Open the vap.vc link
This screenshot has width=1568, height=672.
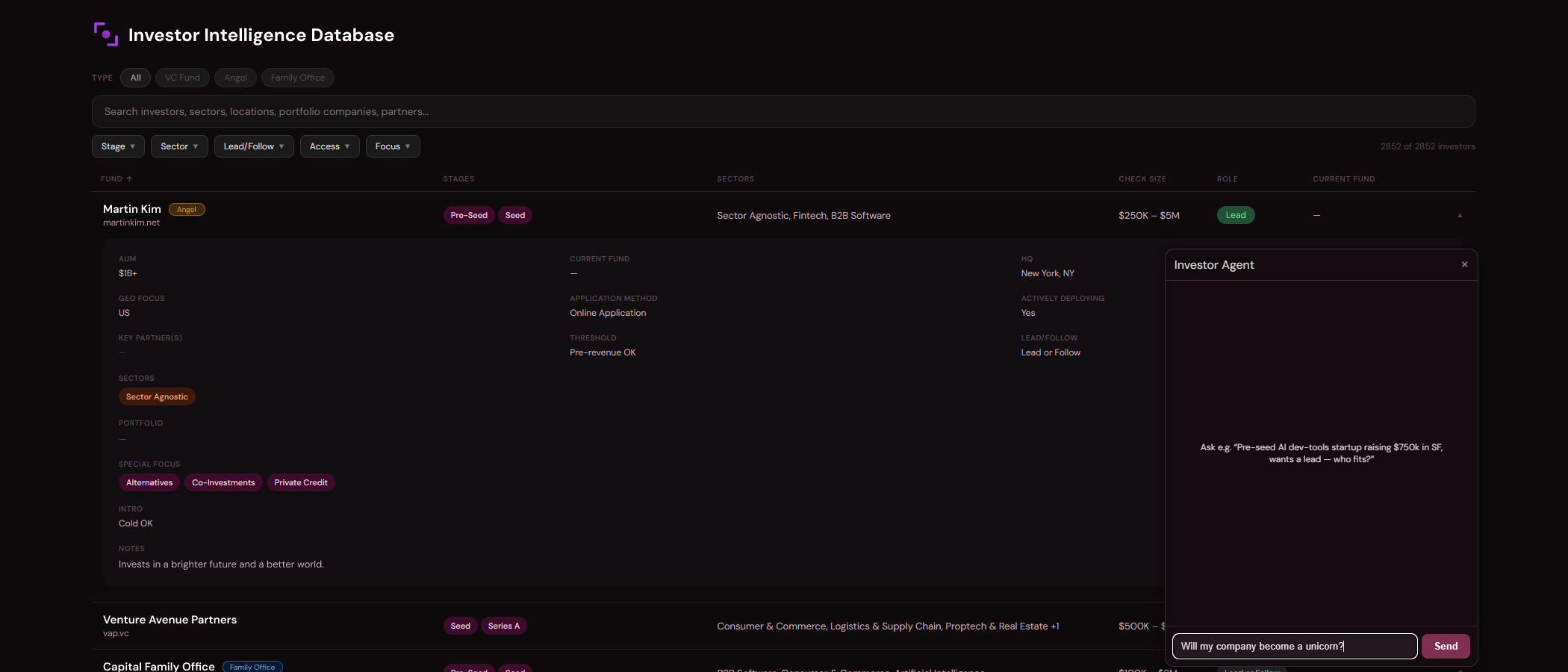tap(116, 633)
